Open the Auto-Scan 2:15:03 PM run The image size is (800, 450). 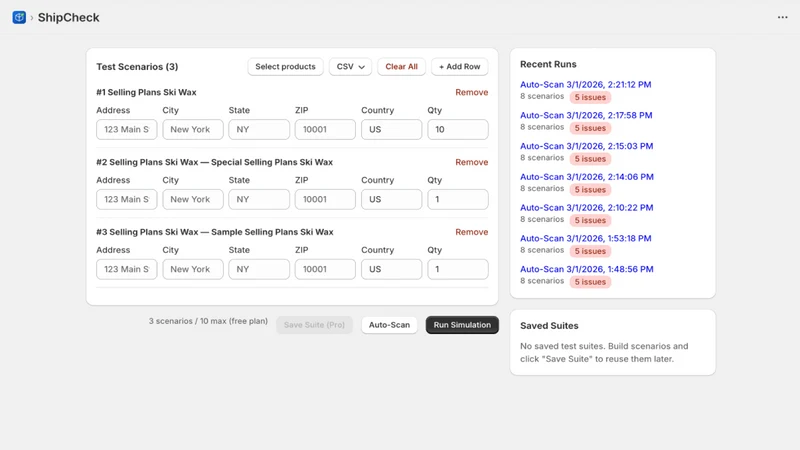pos(587,146)
